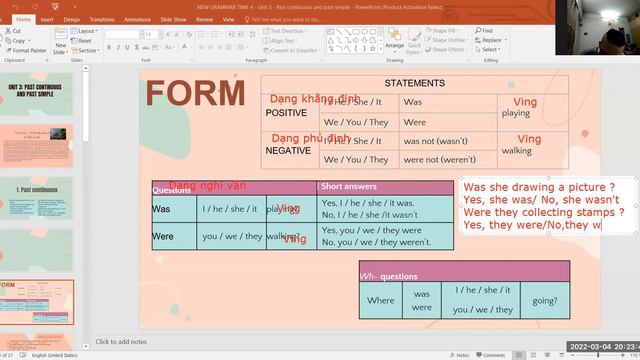640x360 pixels.
Task: Click Clear All Formatting icon
Action: (x=189, y=35)
